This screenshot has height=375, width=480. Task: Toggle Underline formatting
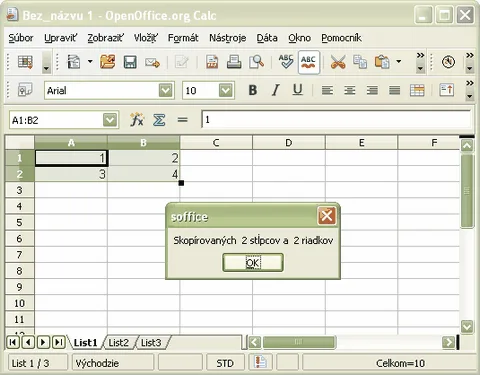pos(298,90)
